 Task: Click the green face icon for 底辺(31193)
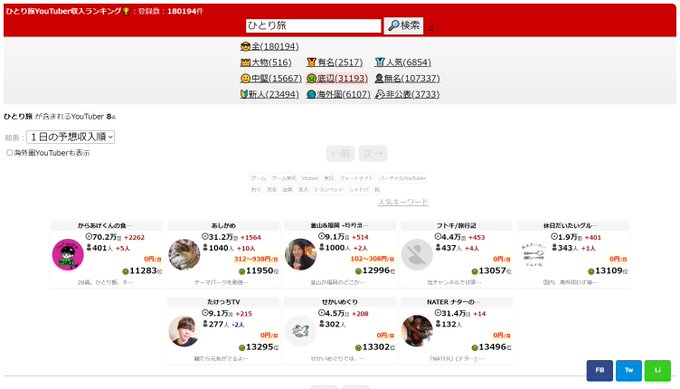(x=311, y=78)
